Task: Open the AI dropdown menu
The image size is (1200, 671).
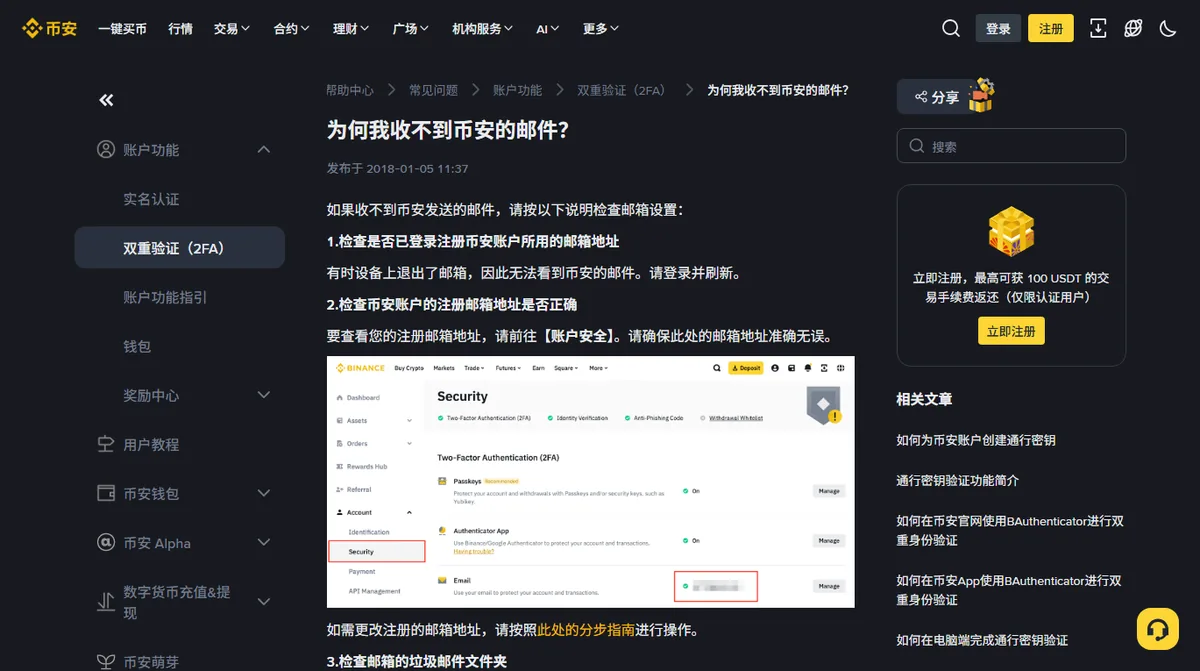Action: [549, 29]
